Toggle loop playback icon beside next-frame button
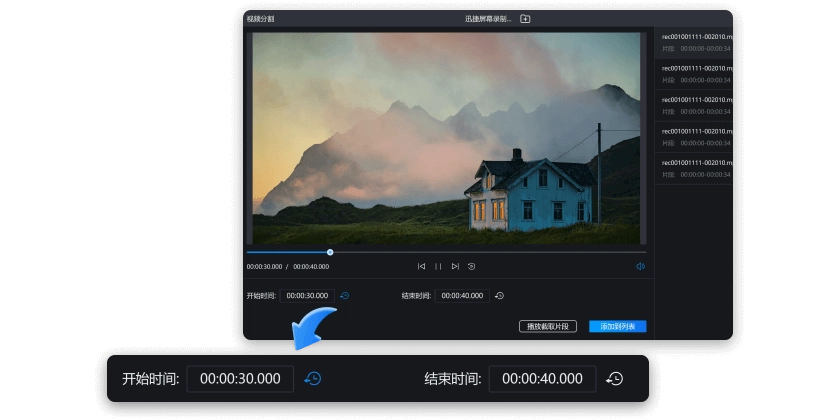 tap(471, 266)
